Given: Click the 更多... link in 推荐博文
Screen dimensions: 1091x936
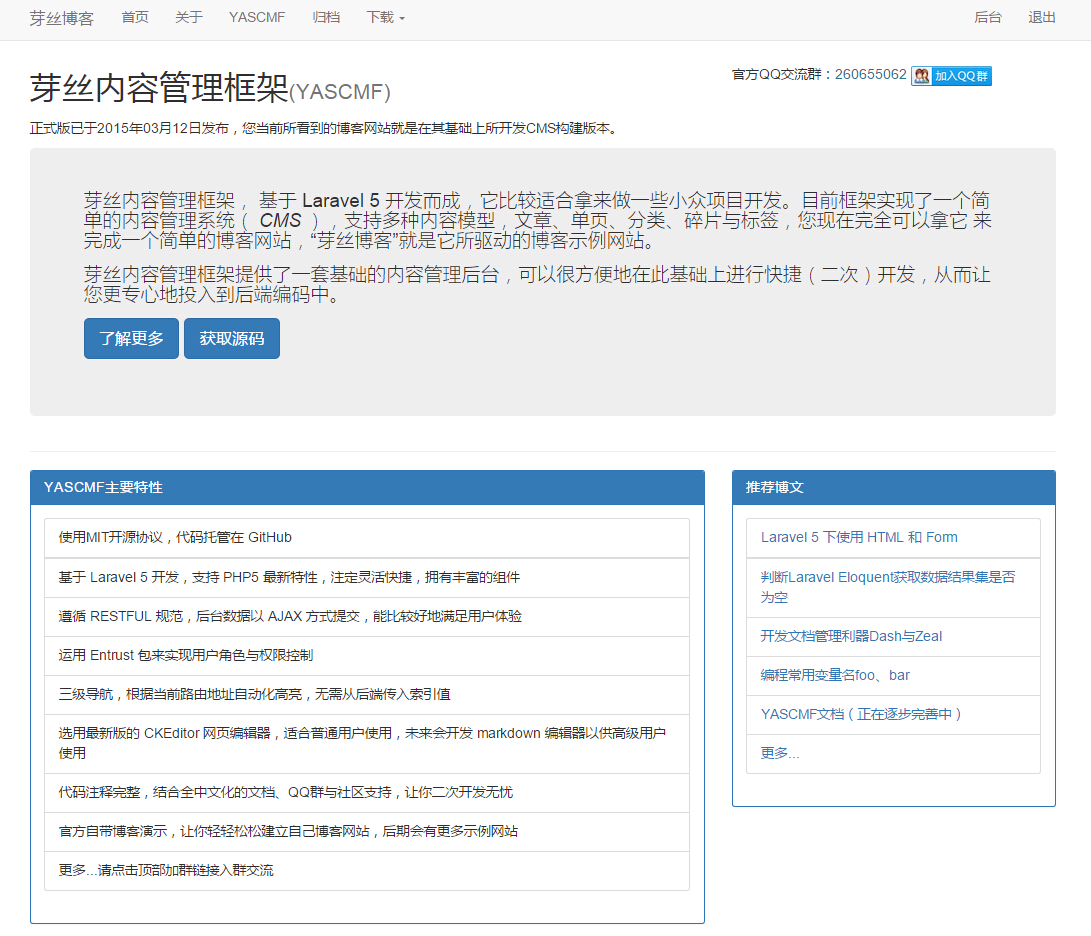Looking at the screenshot, I should click(779, 753).
